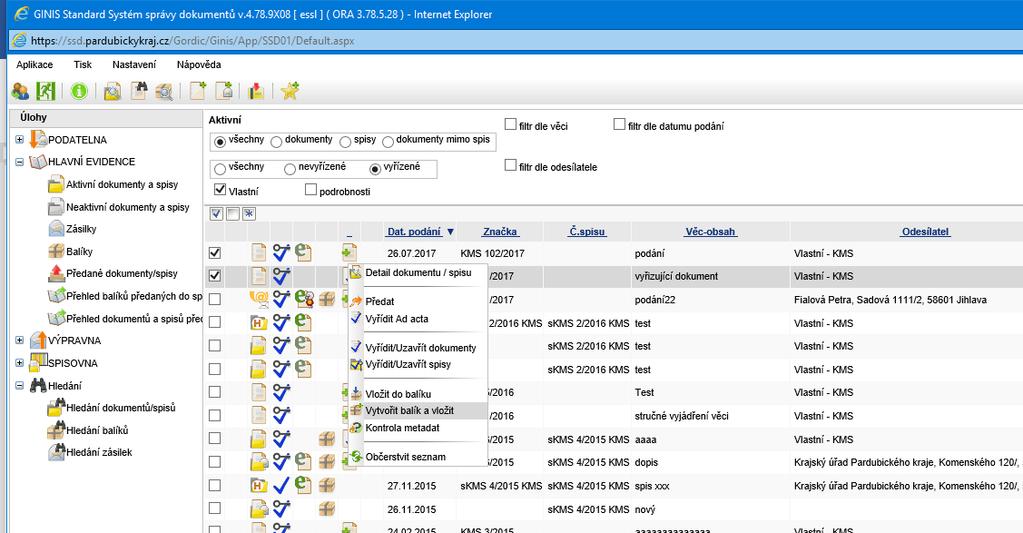The height and width of the screenshot is (533, 1023).
Task: Uncheck the 'Vlastní' checkbox
Action: click(x=220, y=190)
